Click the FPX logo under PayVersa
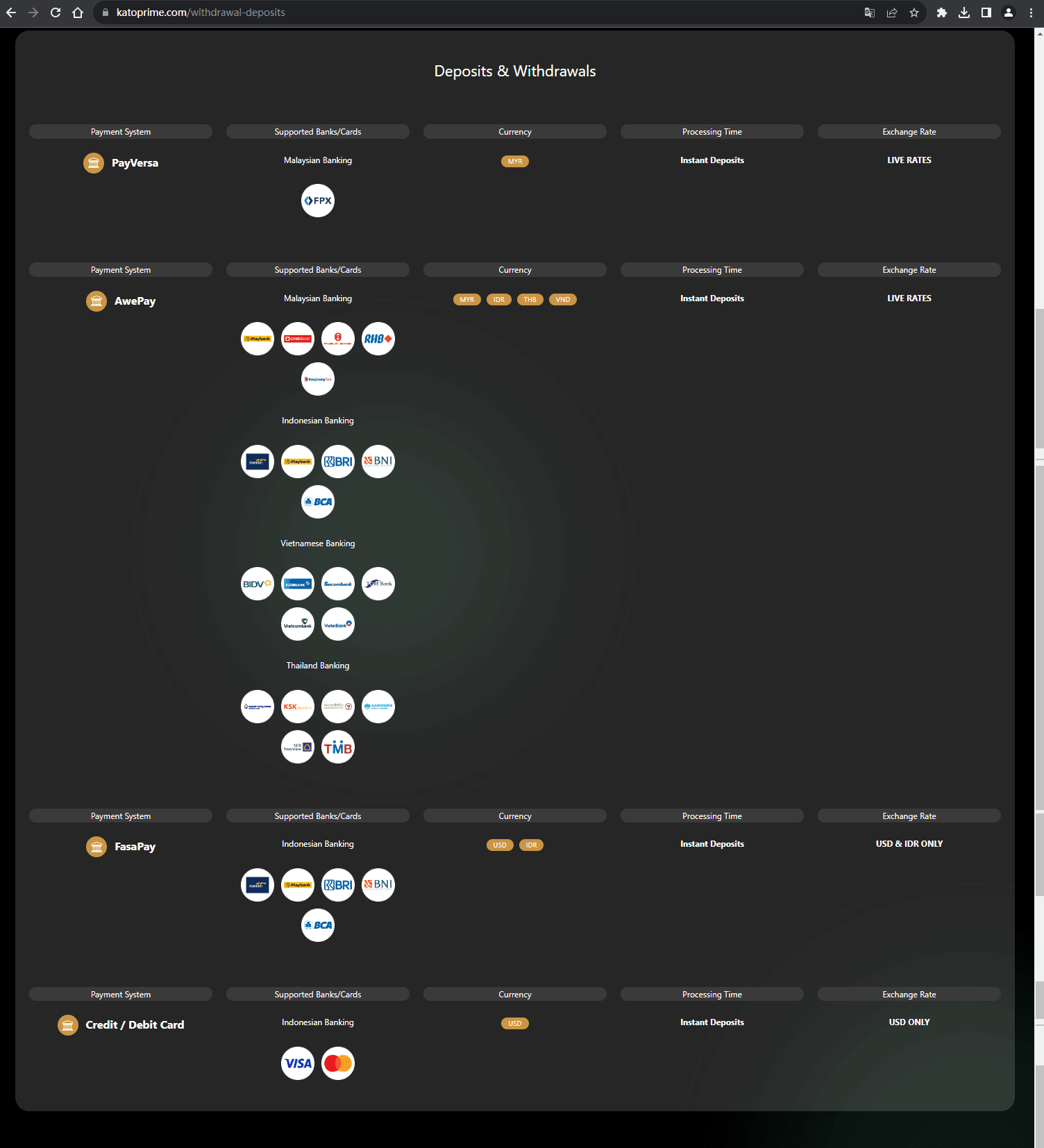The width and height of the screenshot is (1044, 1148). click(318, 201)
